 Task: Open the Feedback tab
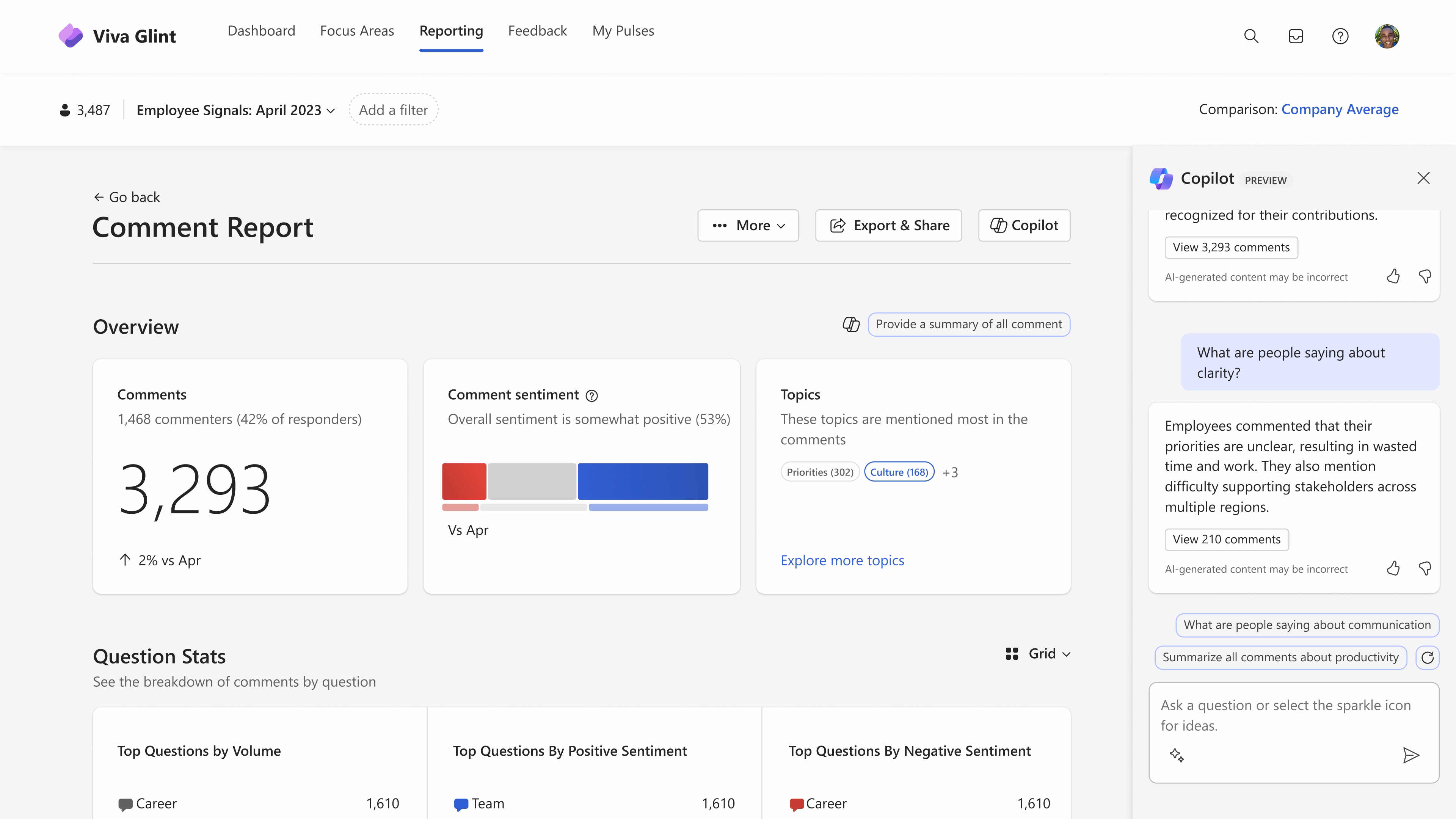[537, 31]
